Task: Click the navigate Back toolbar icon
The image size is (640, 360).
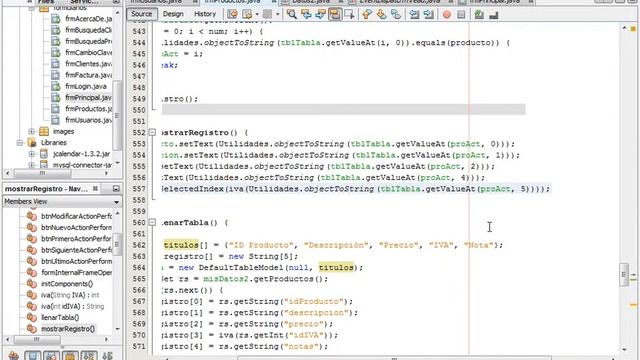Action: pos(247,14)
